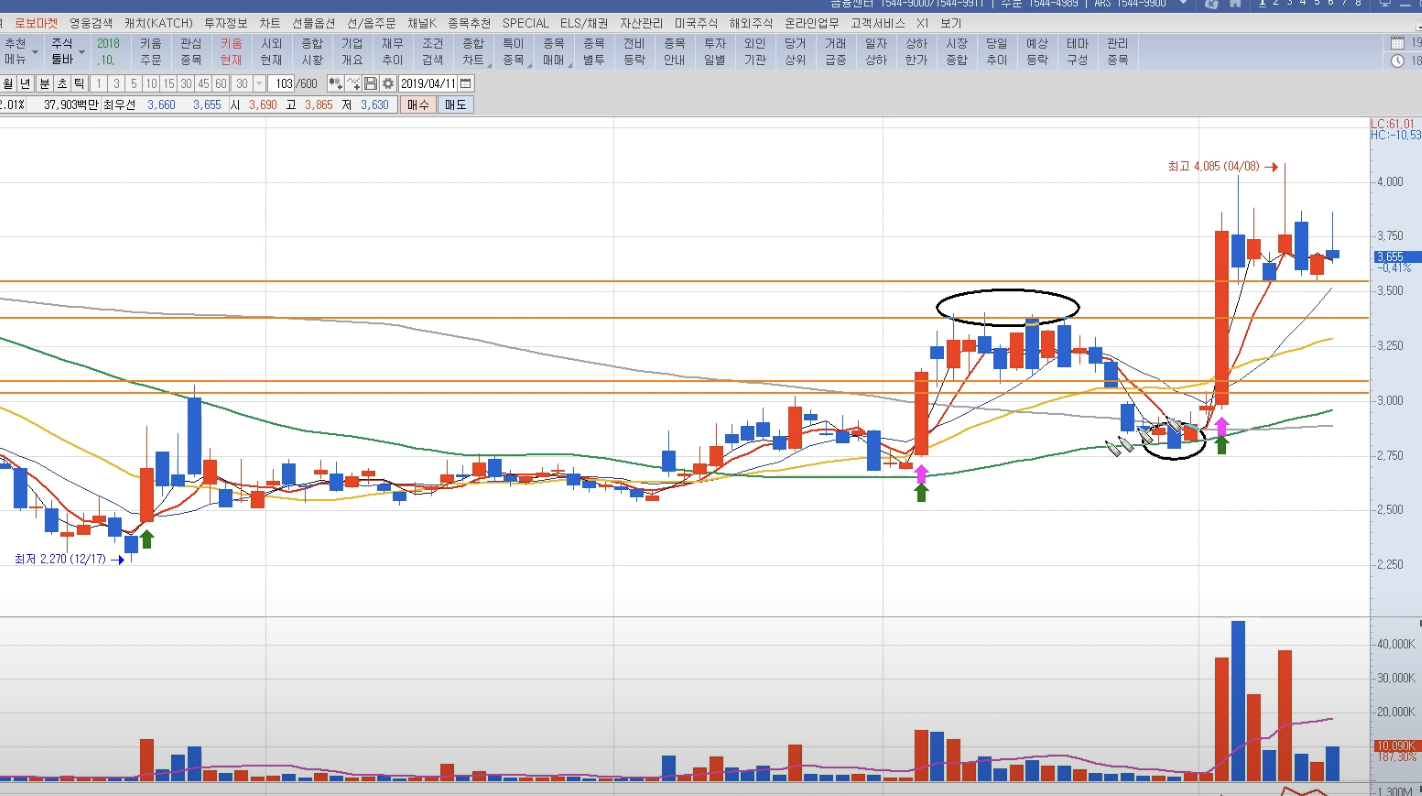This screenshot has height=796, width=1422.
Task: Open the 선물옵션 menu
Action: point(313,23)
